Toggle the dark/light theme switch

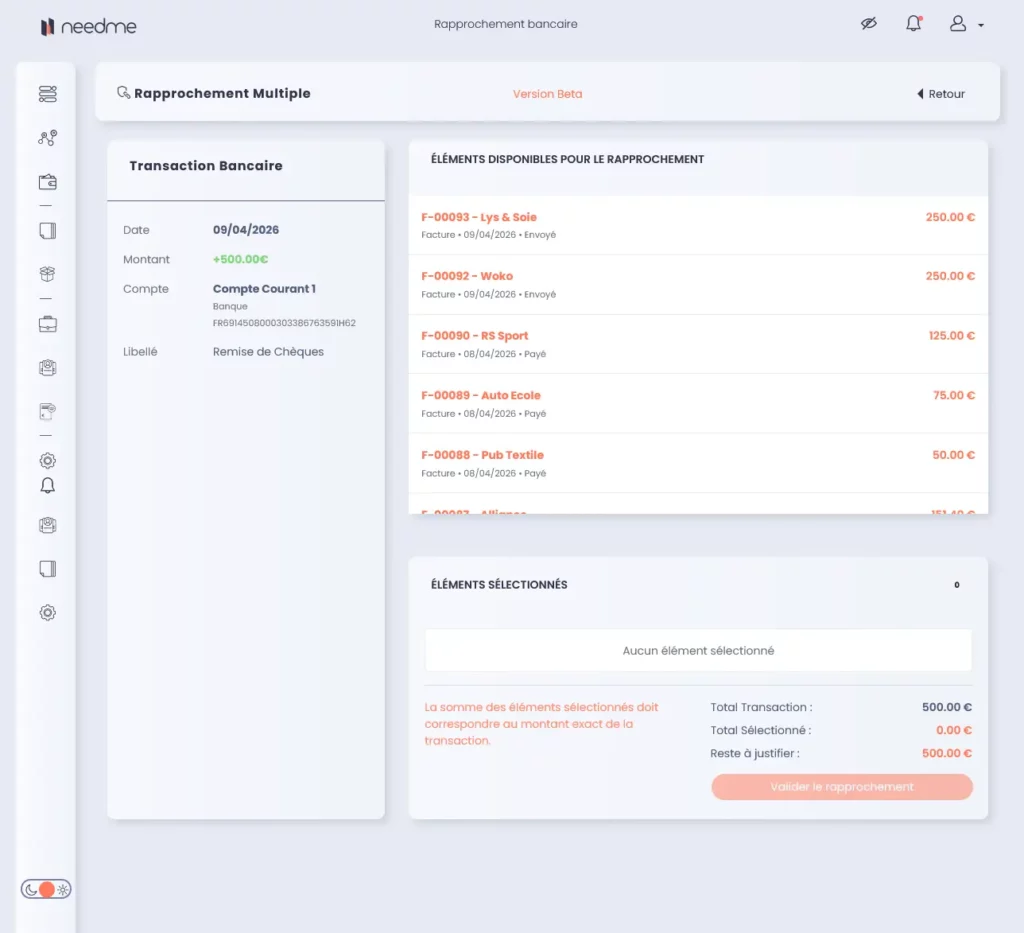(x=47, y=889)
